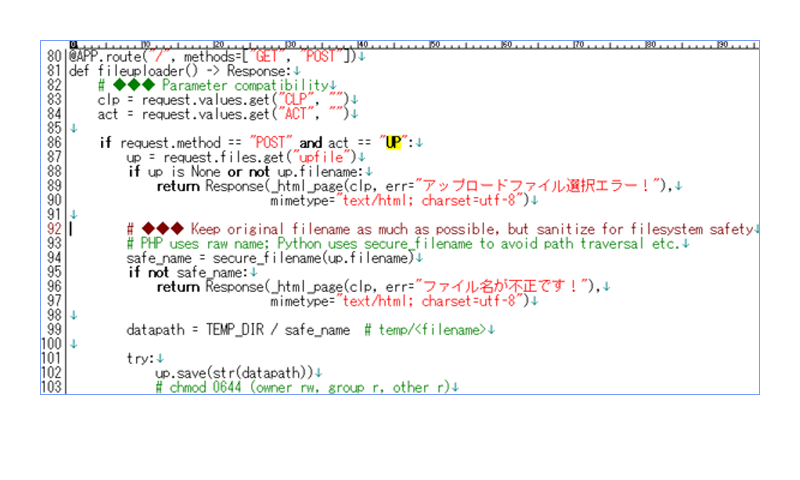Click the mimetype string on line 97

430,301
